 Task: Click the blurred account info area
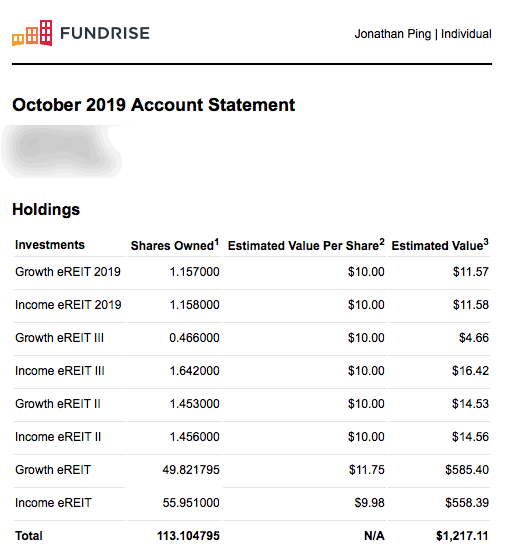tap(61, 151)
